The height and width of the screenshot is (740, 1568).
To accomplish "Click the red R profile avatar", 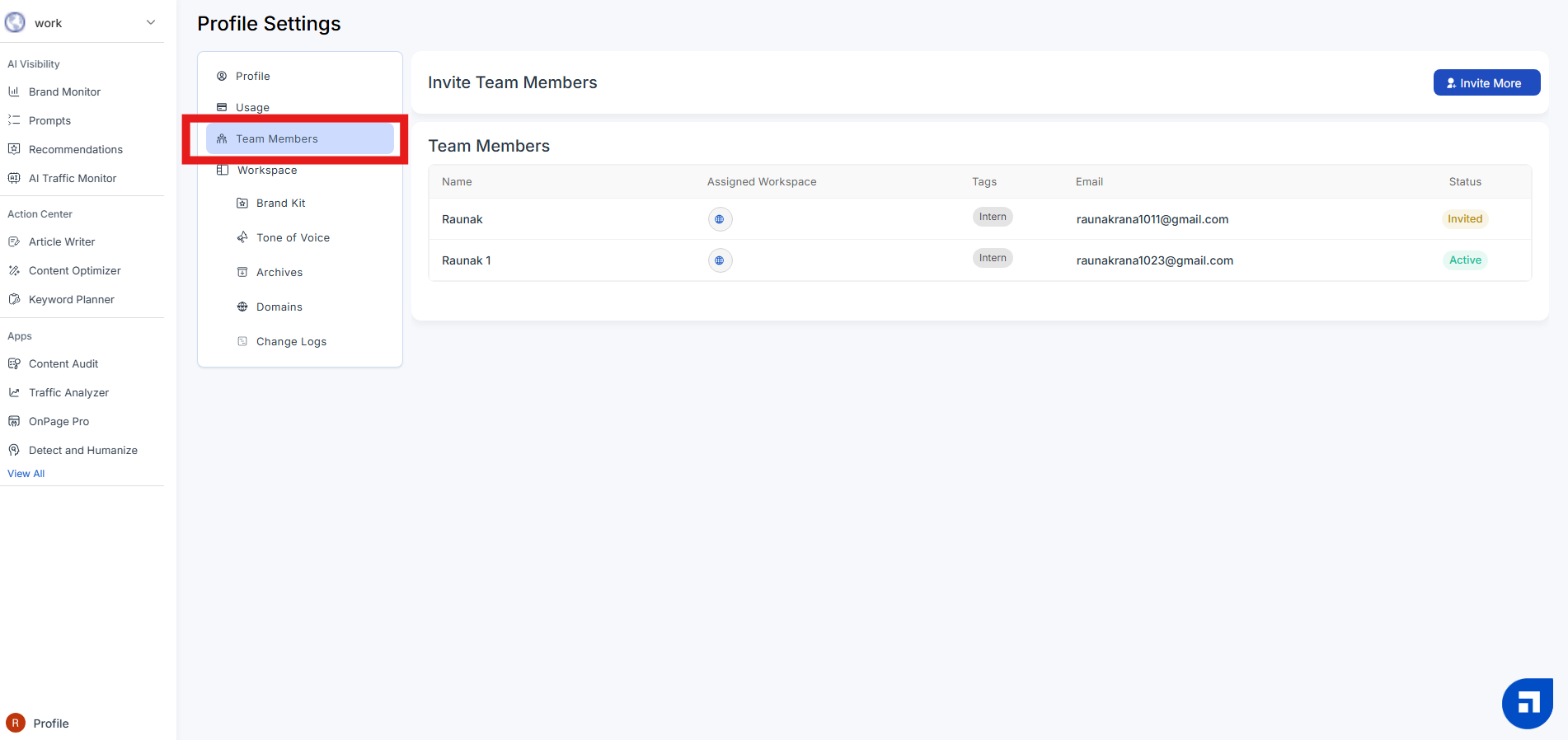I will point(15,723).
